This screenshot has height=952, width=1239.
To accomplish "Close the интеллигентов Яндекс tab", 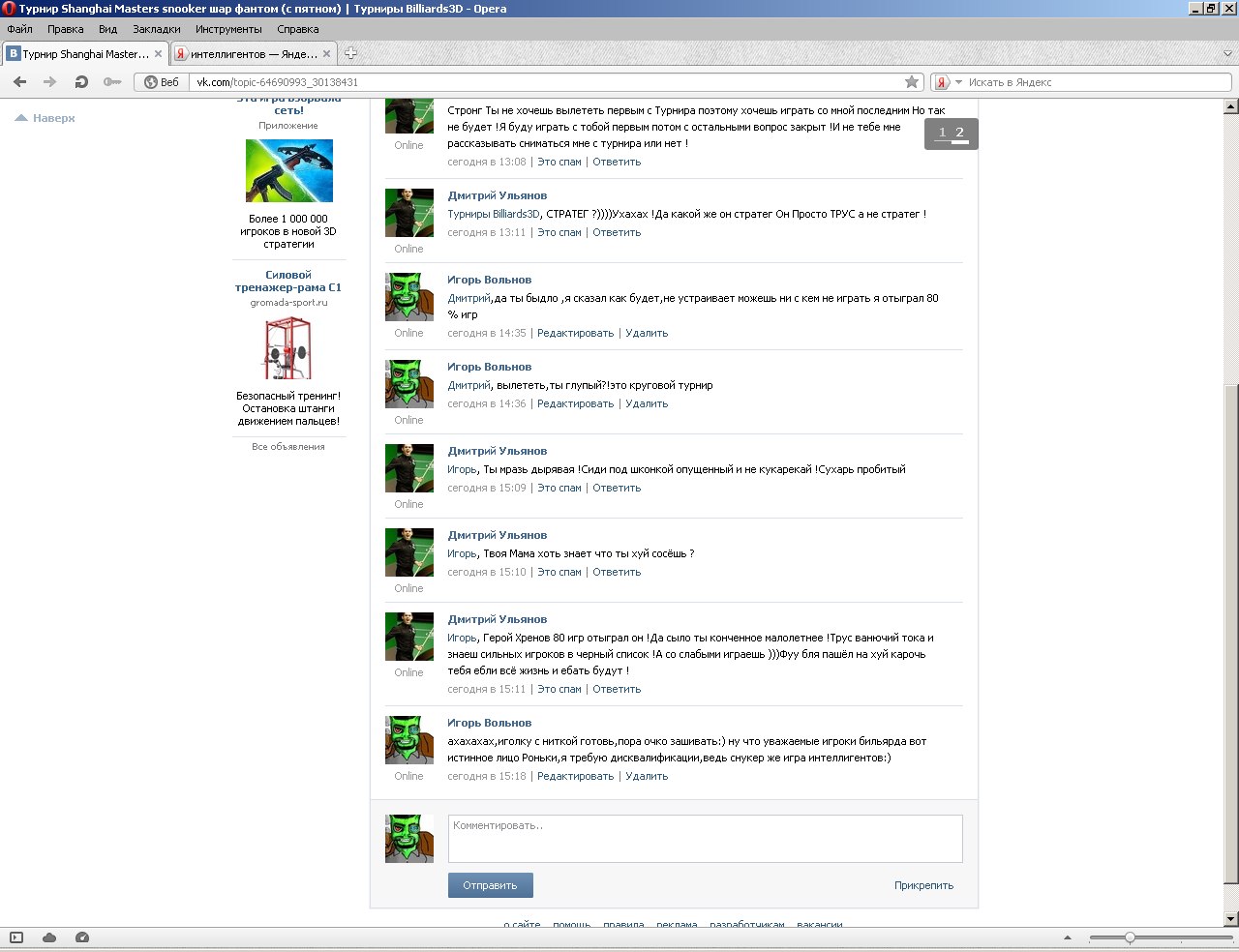I will pos(326,54).
